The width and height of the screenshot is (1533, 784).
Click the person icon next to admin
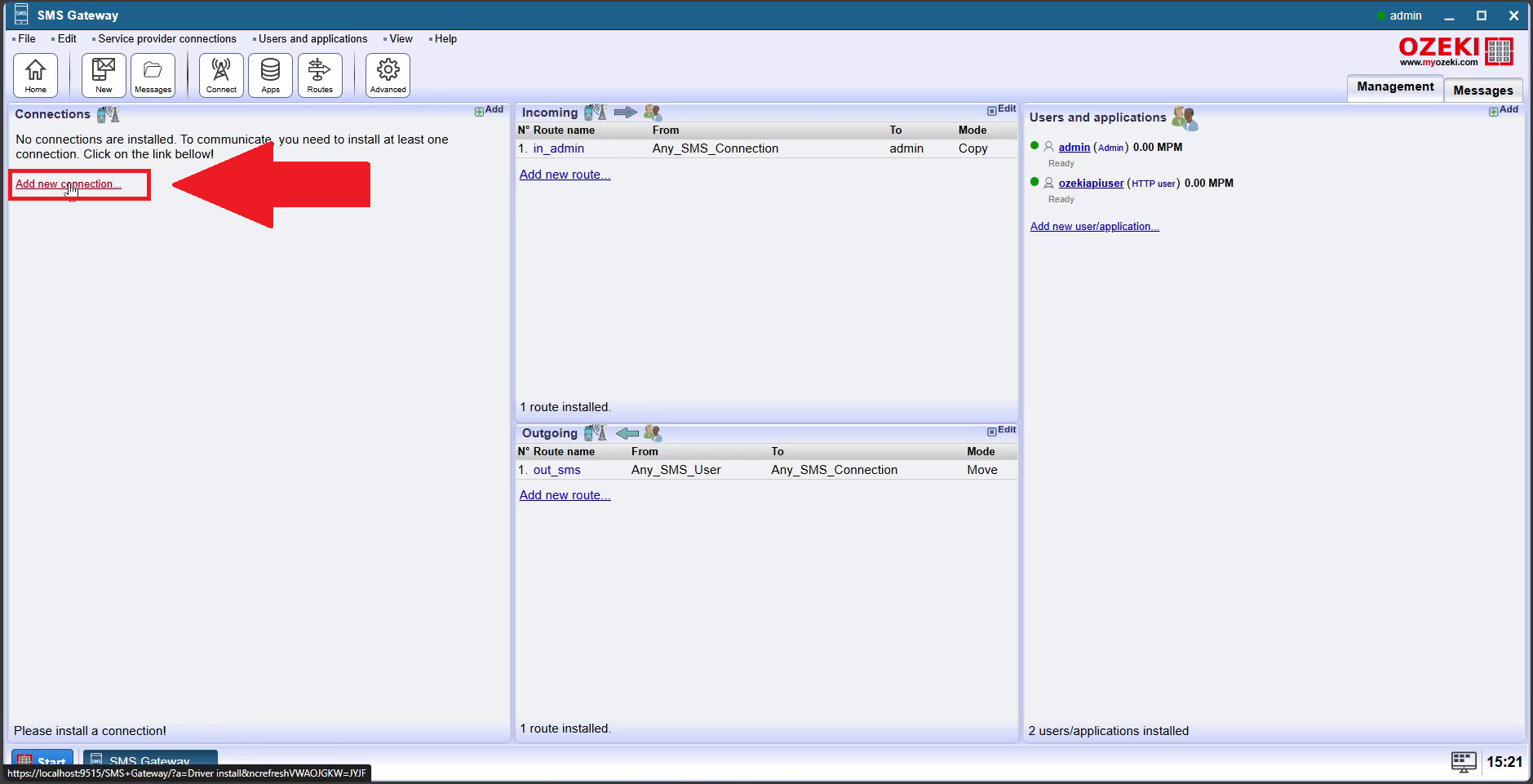[x=1049, y=147]
